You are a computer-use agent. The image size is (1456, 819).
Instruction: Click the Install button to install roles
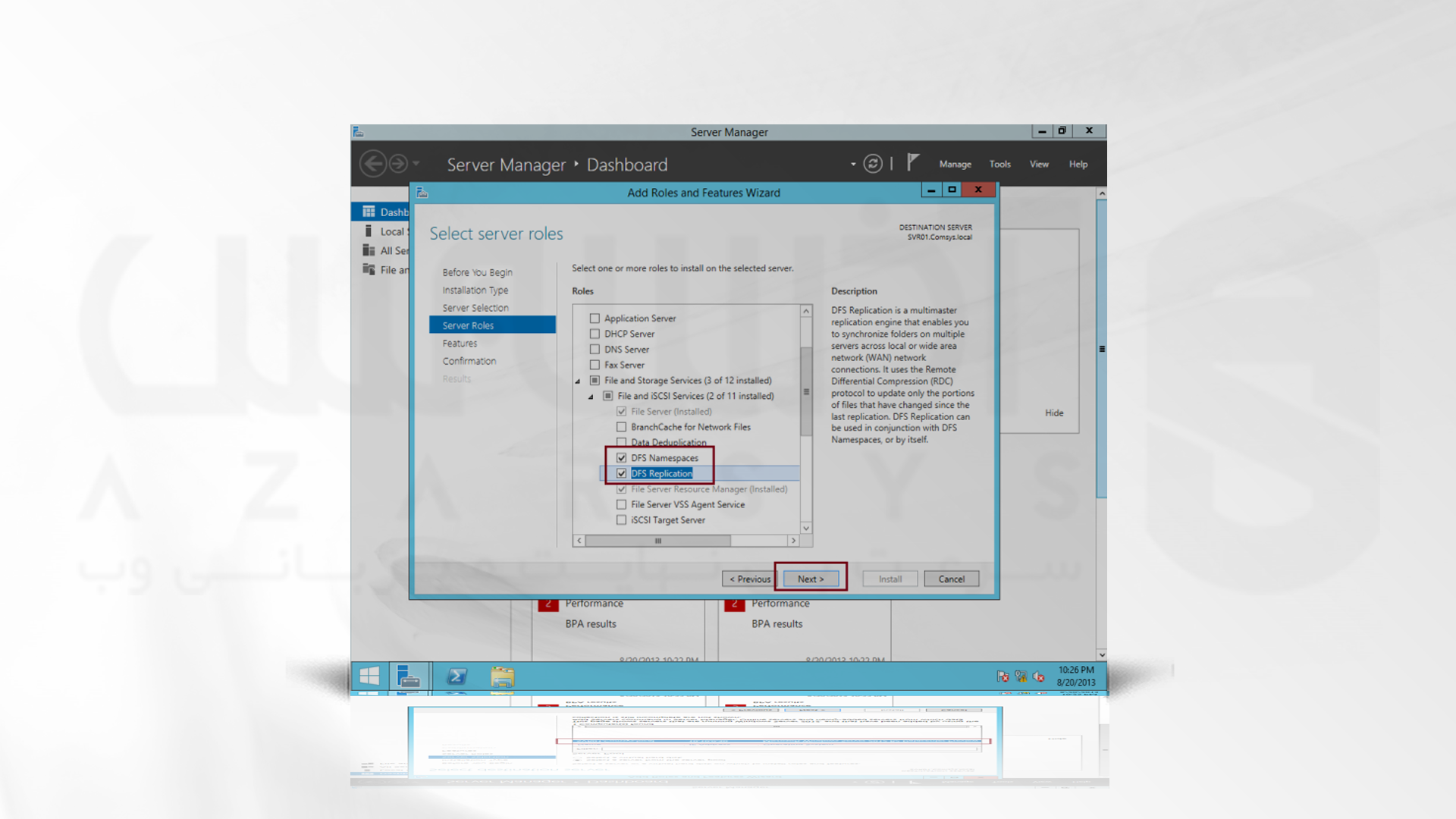890,578
